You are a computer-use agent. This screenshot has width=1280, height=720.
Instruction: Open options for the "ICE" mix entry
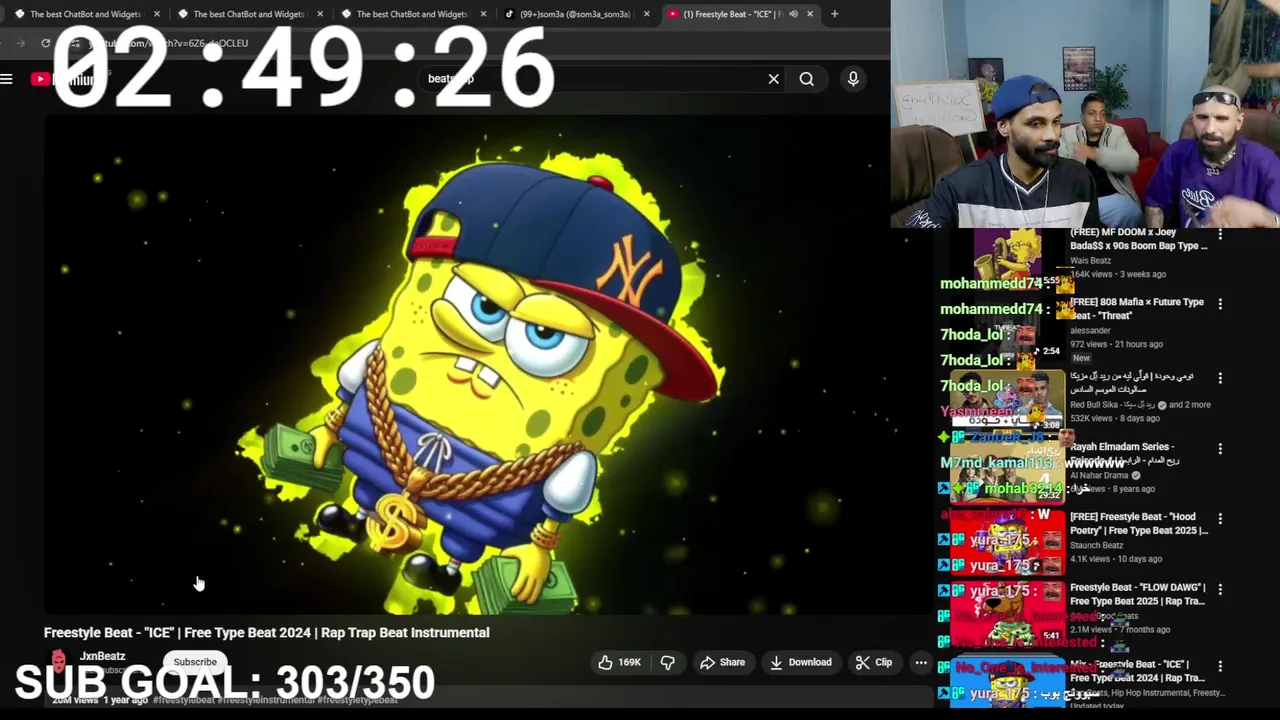coord(1220,666)
